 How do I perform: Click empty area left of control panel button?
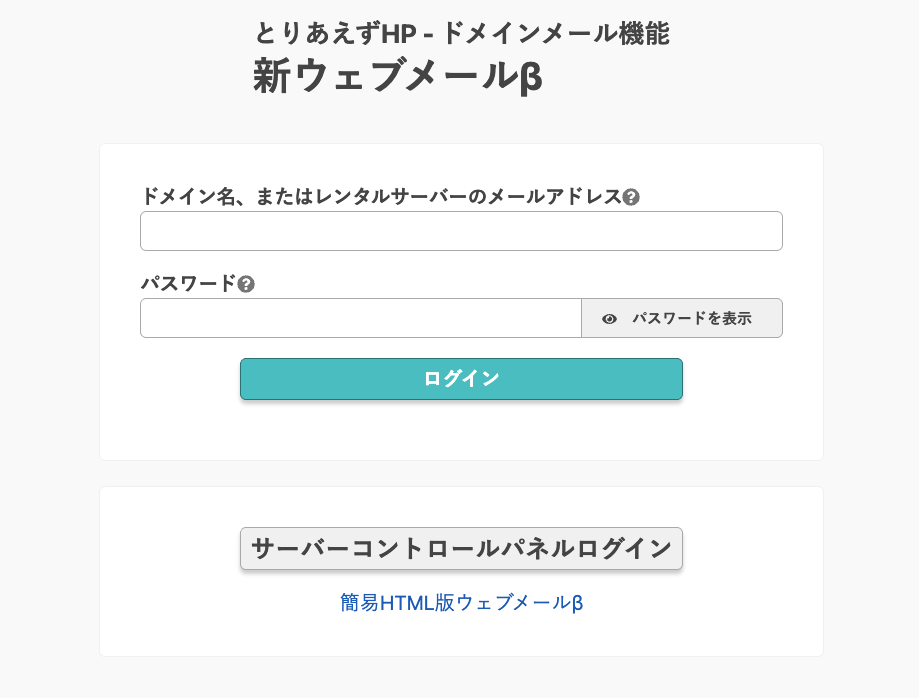(170, 548)
